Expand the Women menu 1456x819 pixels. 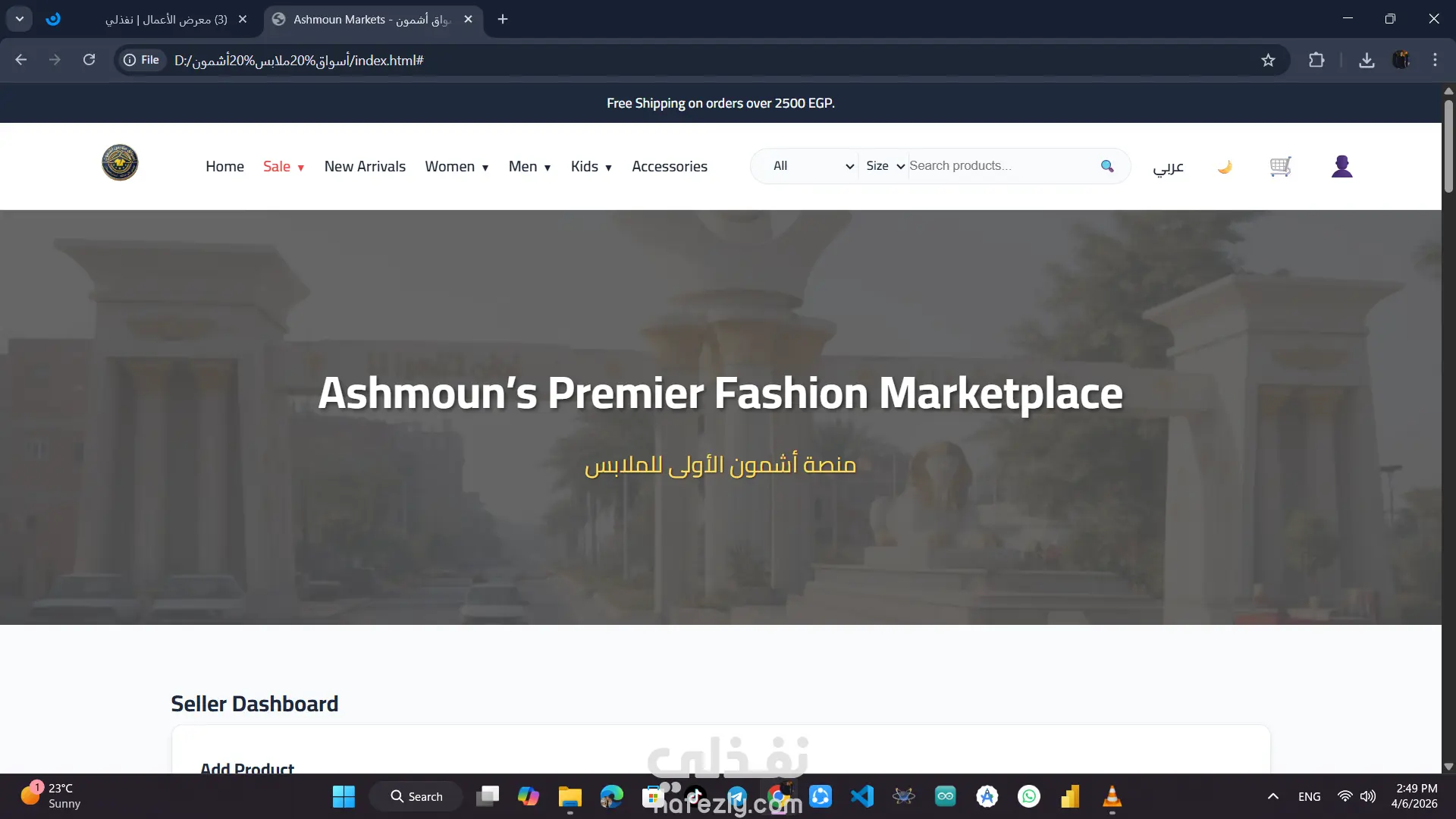(x=456, y=167)
